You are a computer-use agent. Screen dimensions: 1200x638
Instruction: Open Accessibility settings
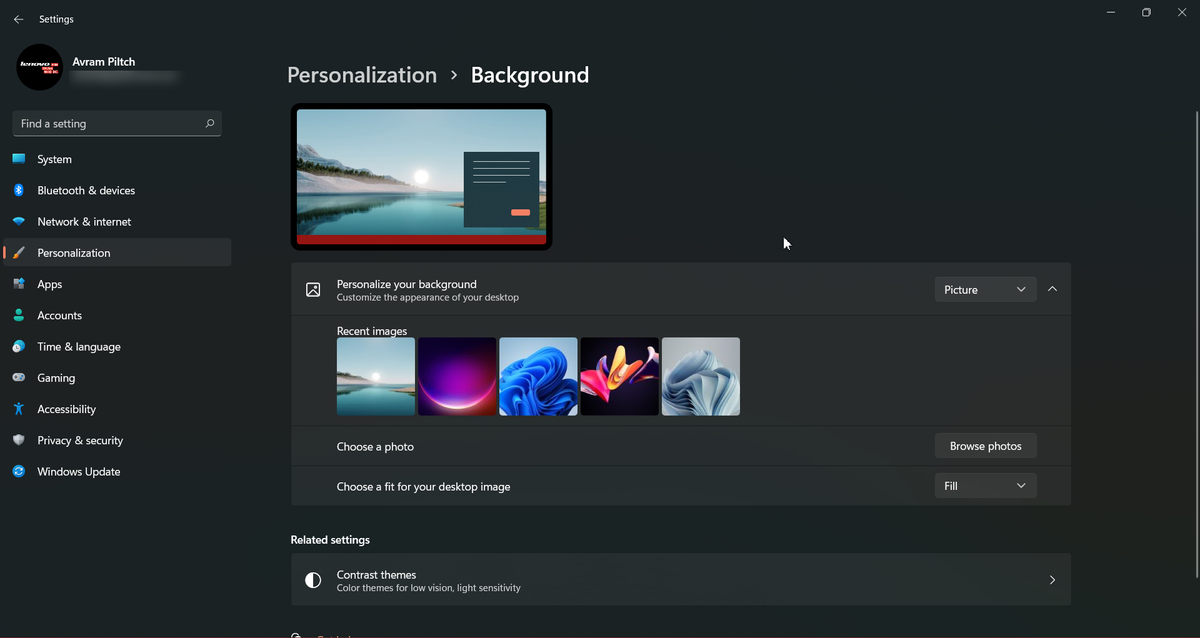(x=67, y=409)
